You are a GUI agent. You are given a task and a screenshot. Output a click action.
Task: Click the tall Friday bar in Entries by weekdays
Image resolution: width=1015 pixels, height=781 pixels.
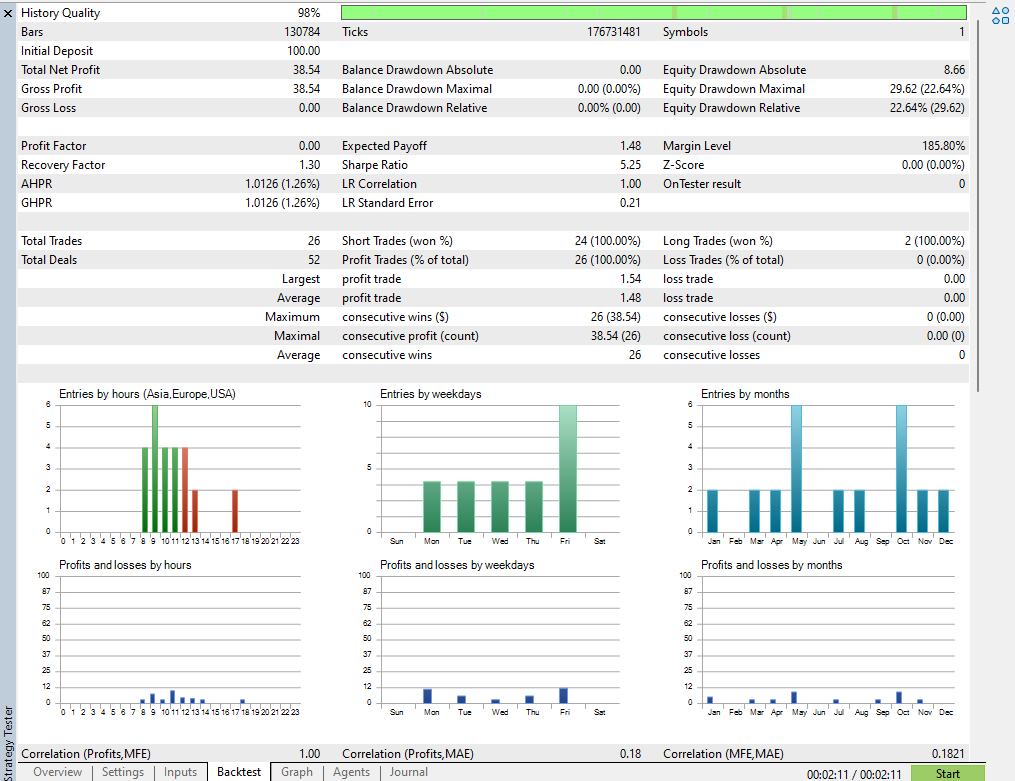[x=567, y=468]
